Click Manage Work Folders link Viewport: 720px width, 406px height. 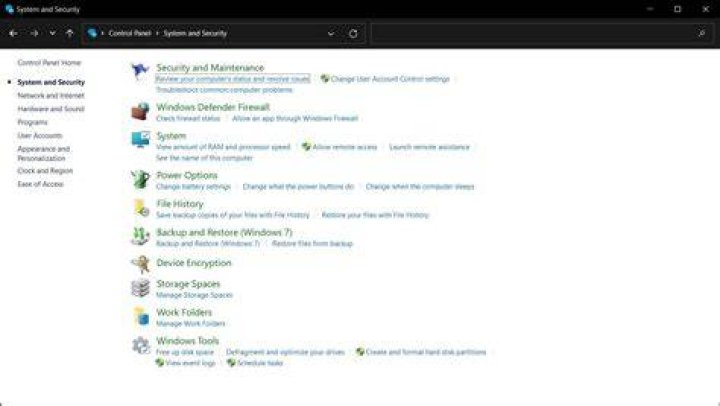point(191,323)
